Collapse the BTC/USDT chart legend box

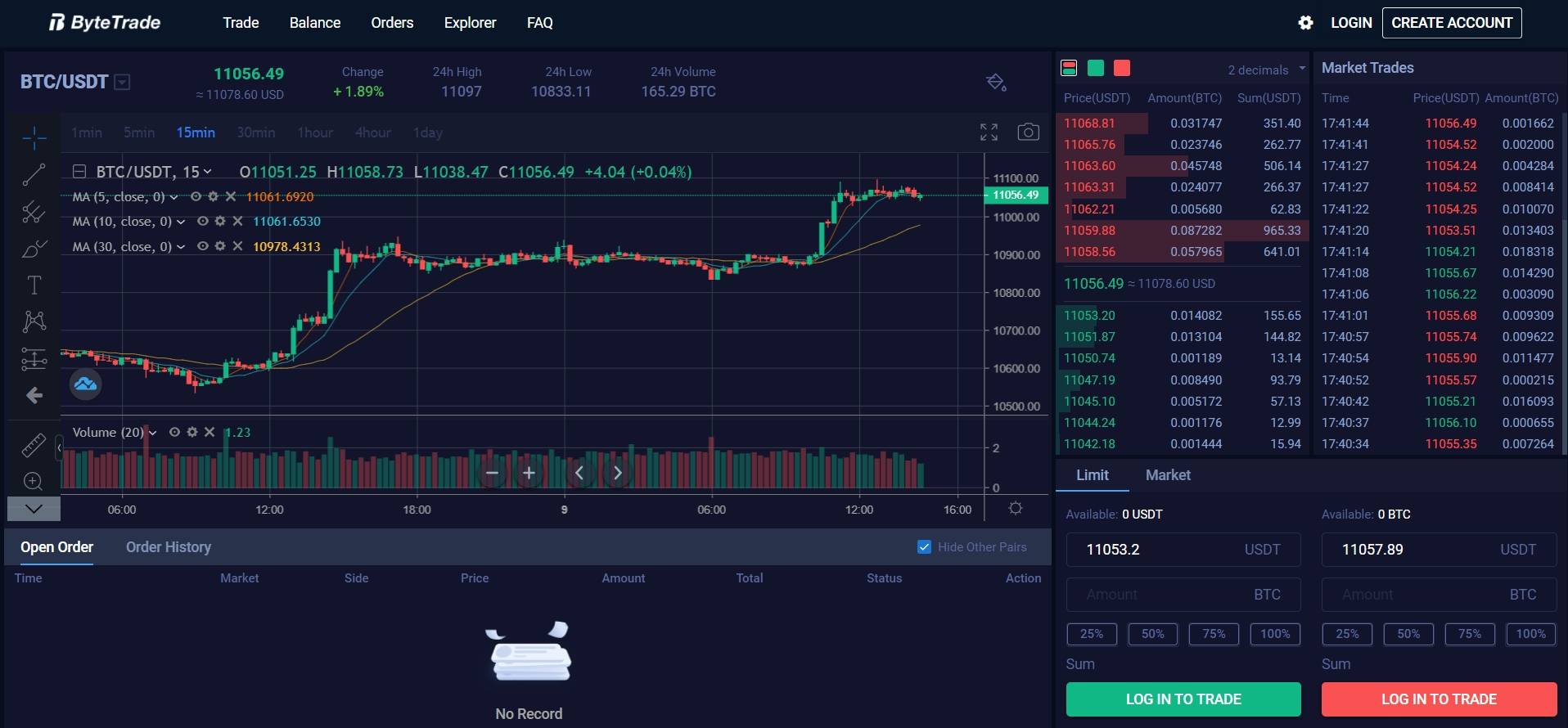[79, 172]
